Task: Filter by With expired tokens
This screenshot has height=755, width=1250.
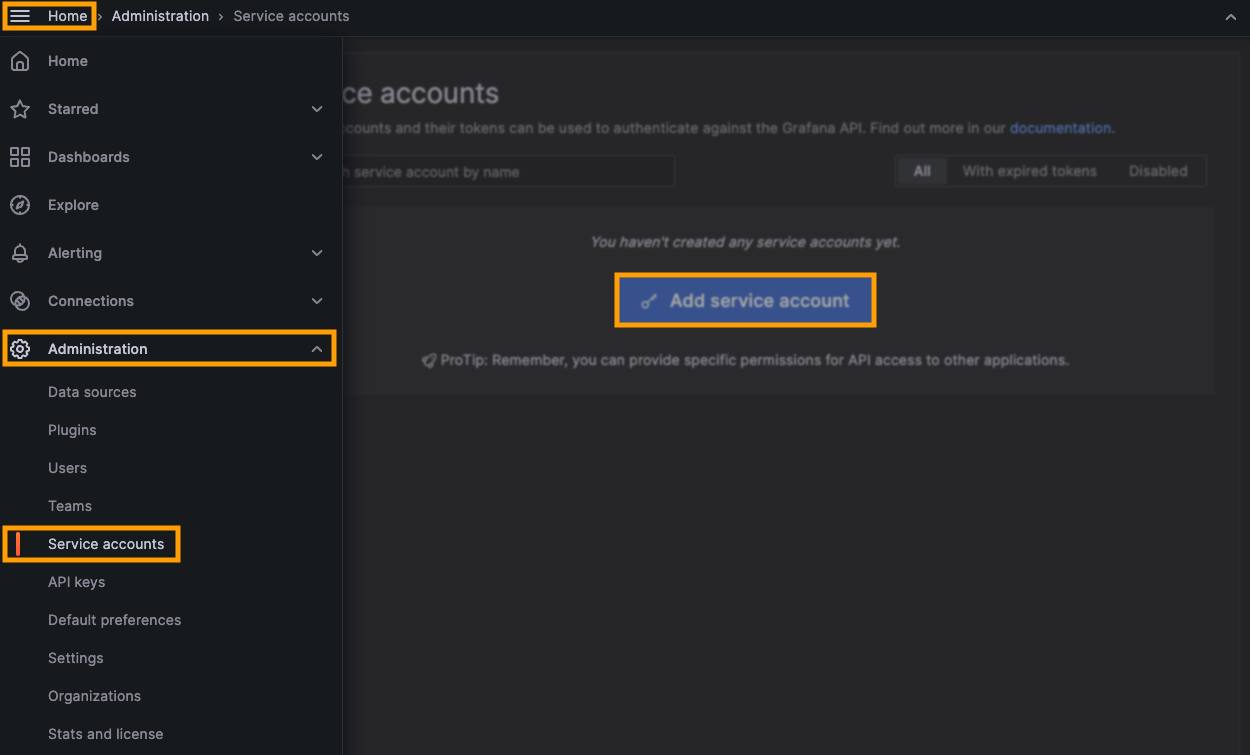Action: (x=1029, y=171)
